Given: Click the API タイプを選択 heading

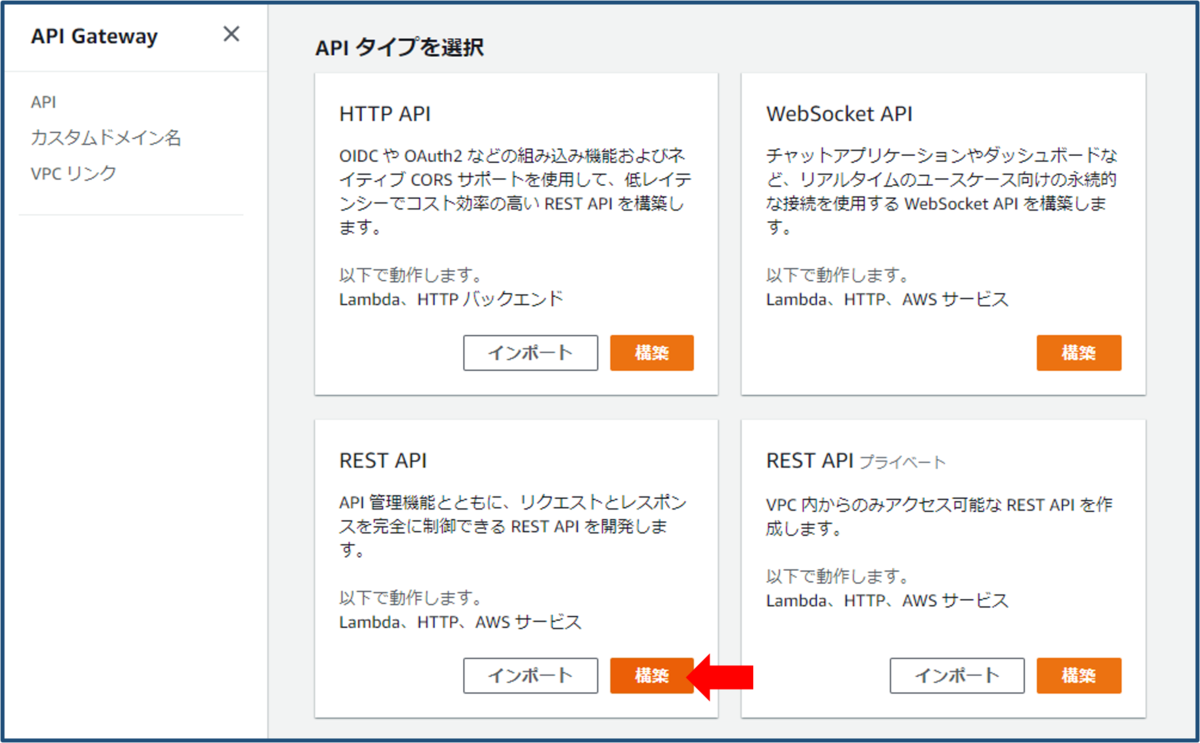Looking at the screenshot, I should click(399, 47).
